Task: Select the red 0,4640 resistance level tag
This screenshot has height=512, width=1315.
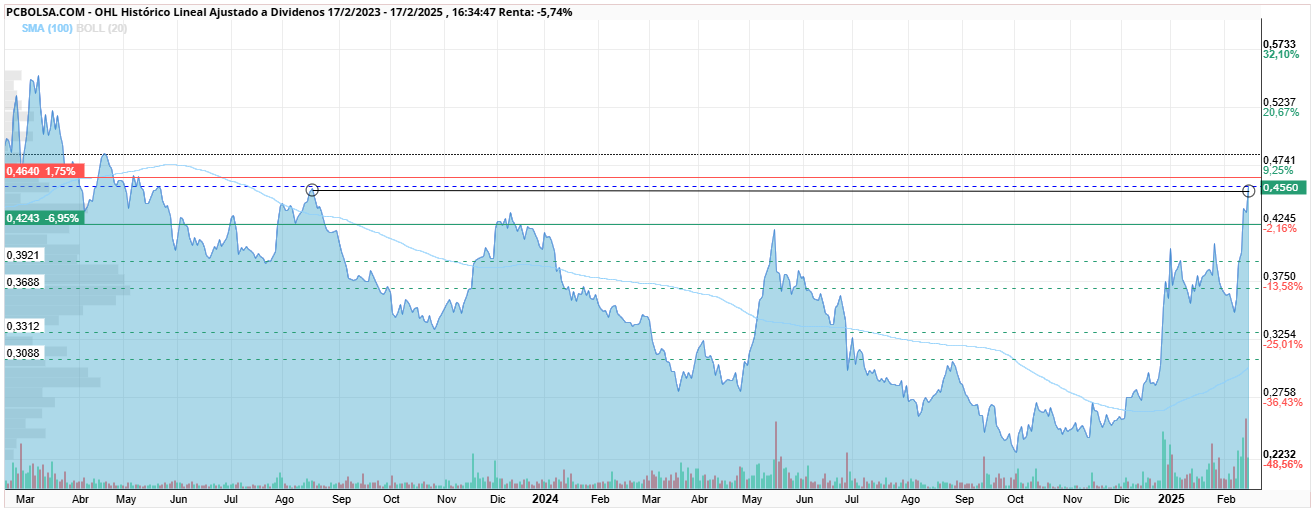Action: click(42, 171)
